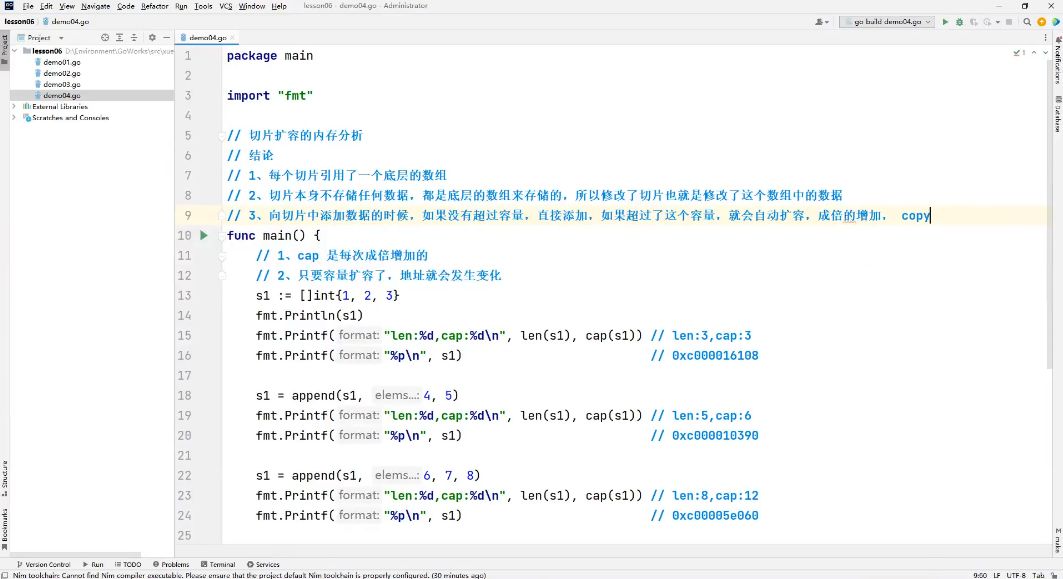Open the Refactor menu

click(x=155, y=6)
